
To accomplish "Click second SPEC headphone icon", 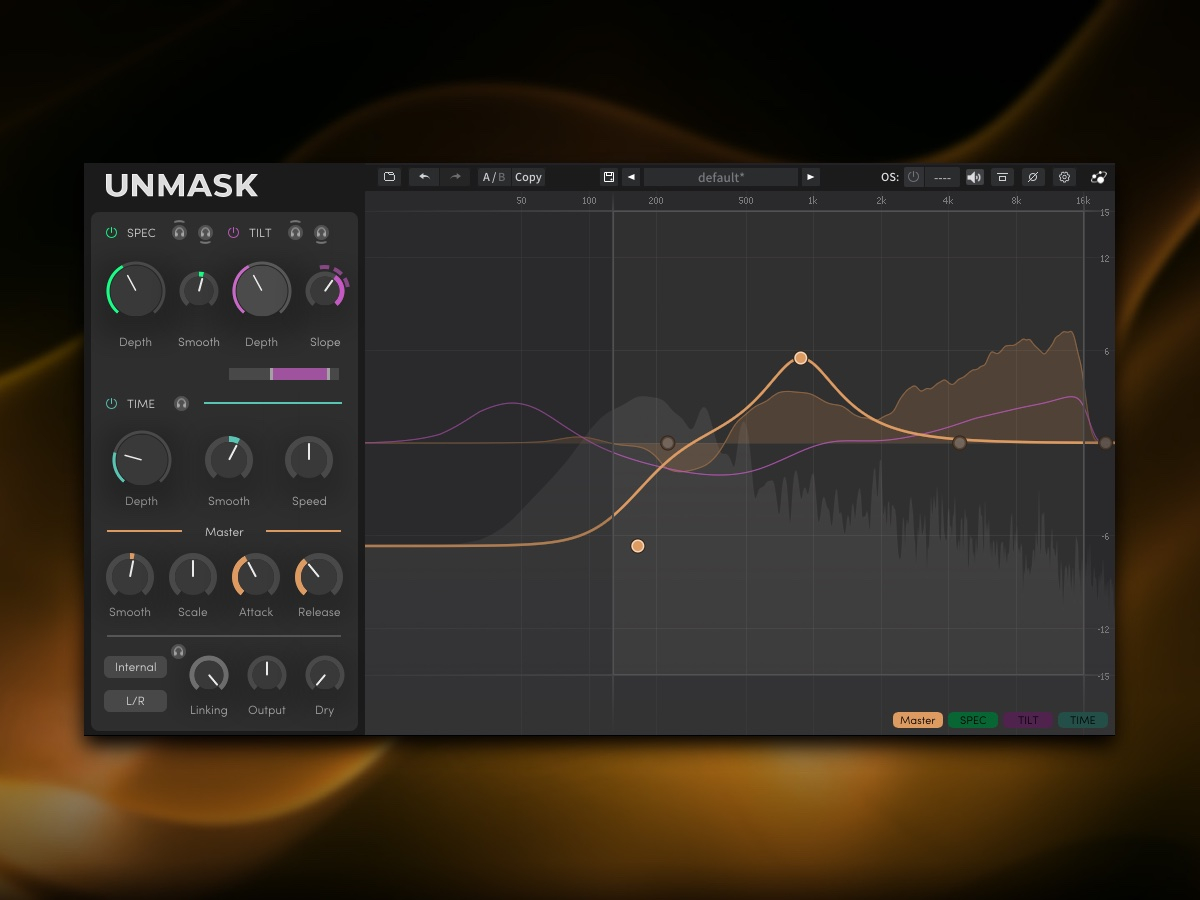I will click(205, 232).
